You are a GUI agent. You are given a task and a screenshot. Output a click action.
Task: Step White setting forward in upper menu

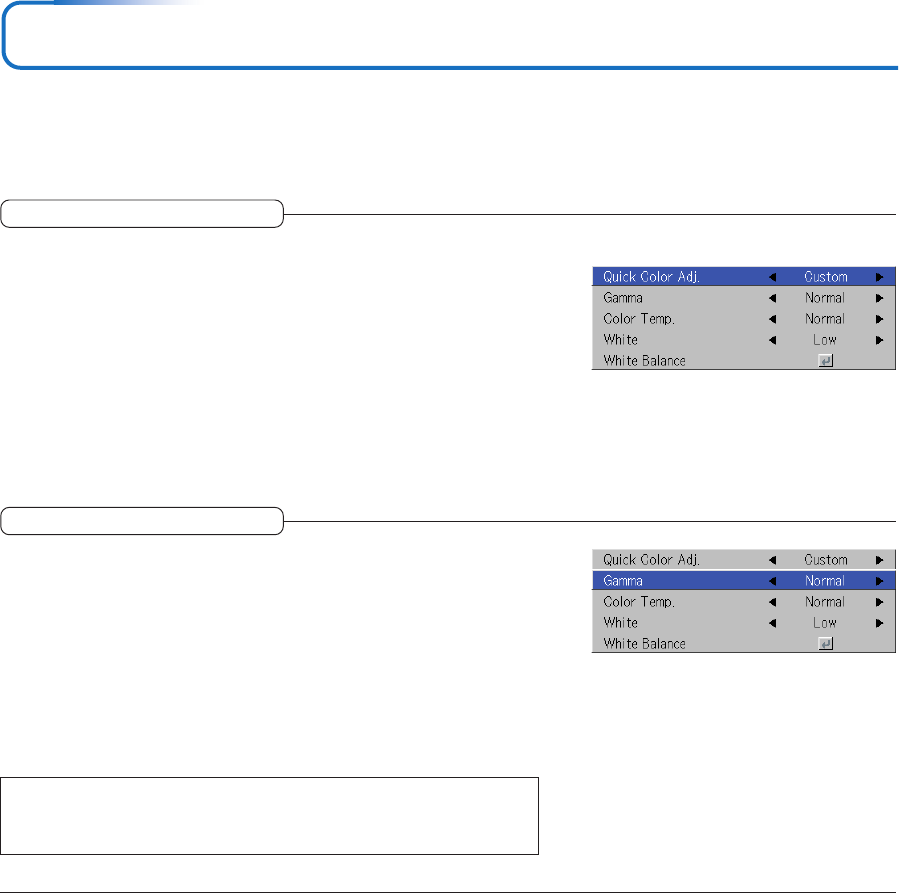(879, 340)
